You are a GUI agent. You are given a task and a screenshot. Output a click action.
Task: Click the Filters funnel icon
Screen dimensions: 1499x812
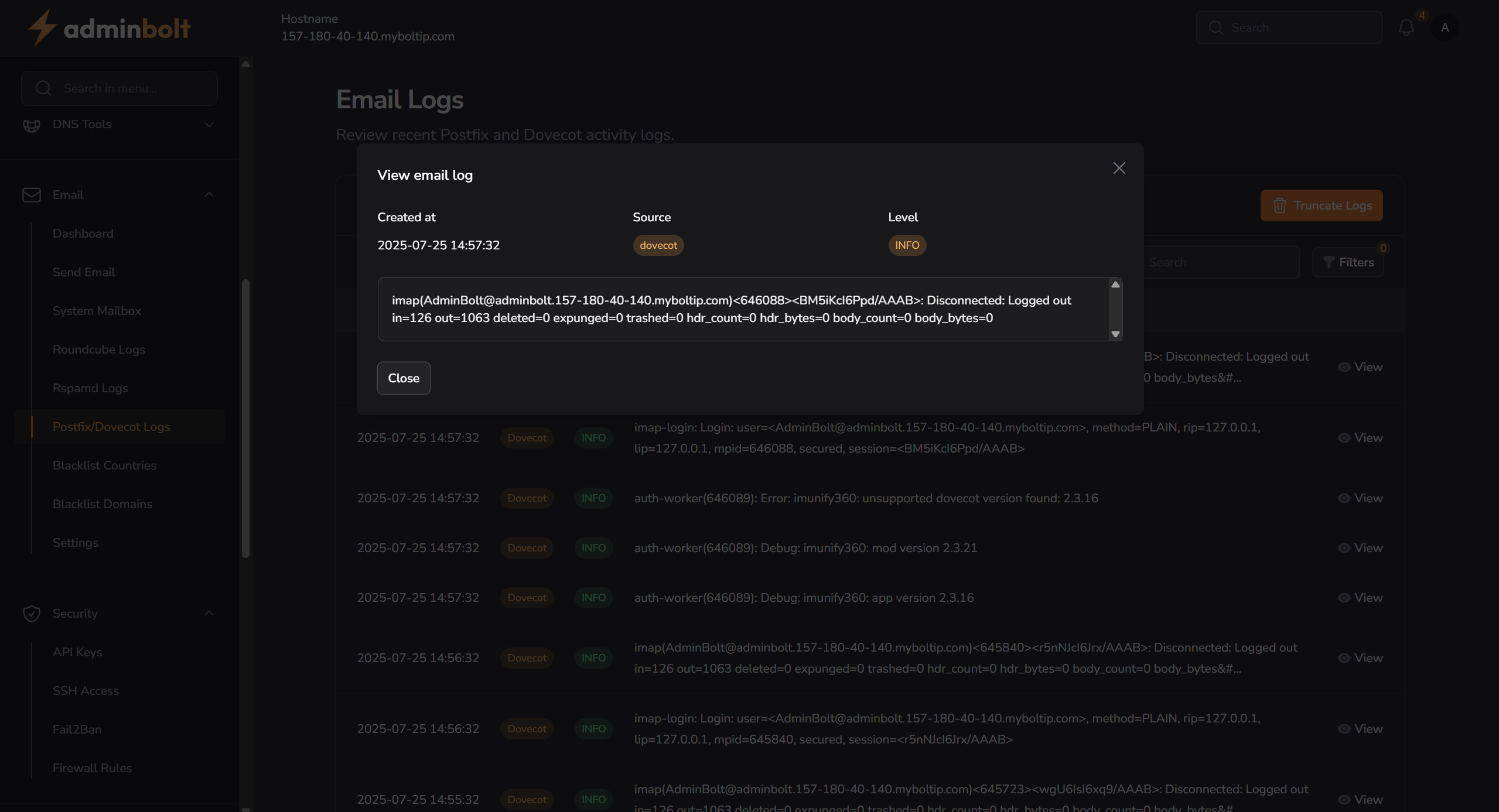1329,262
